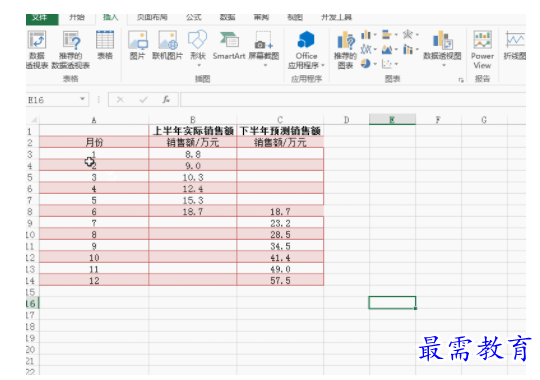Insert a scatter chart
This screenshot has height=380, width=540.
coord(387,64)
